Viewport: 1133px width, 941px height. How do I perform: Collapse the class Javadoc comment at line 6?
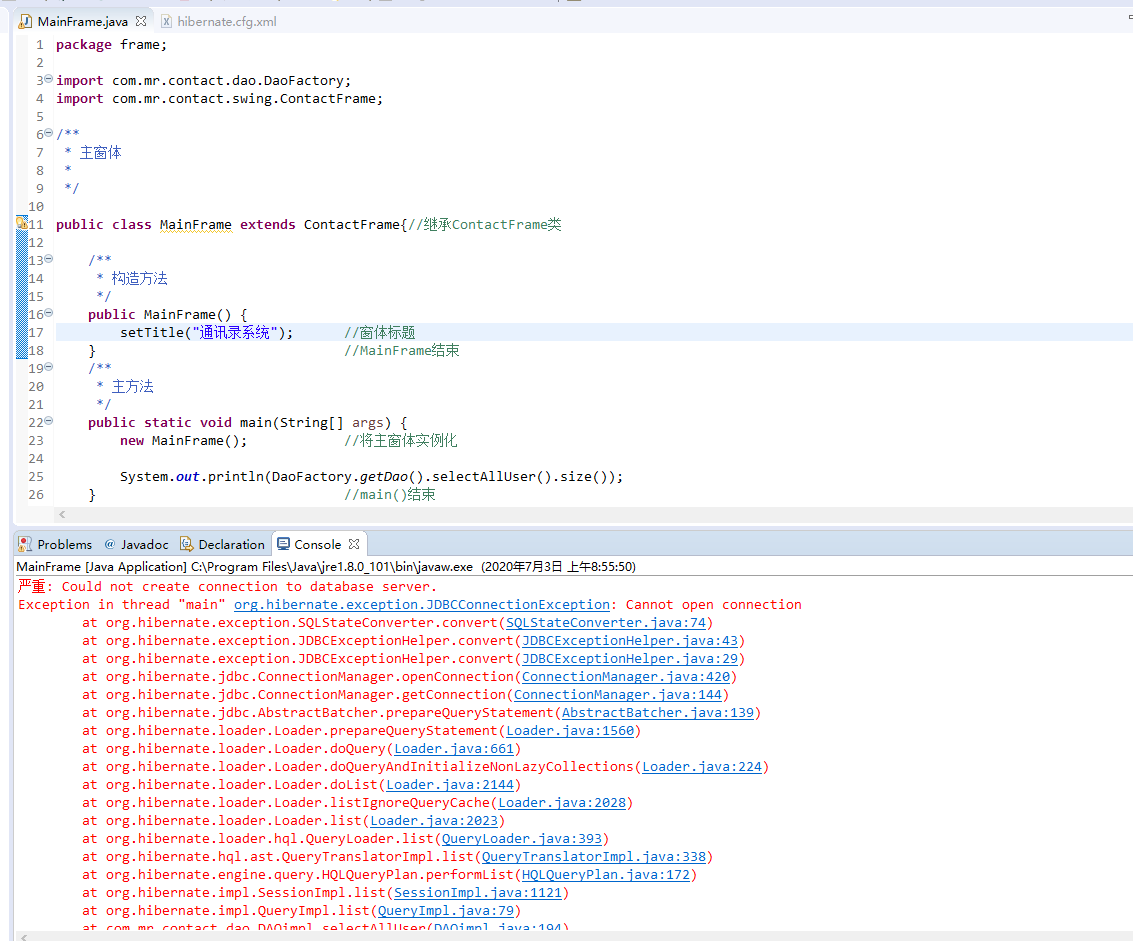48,132
